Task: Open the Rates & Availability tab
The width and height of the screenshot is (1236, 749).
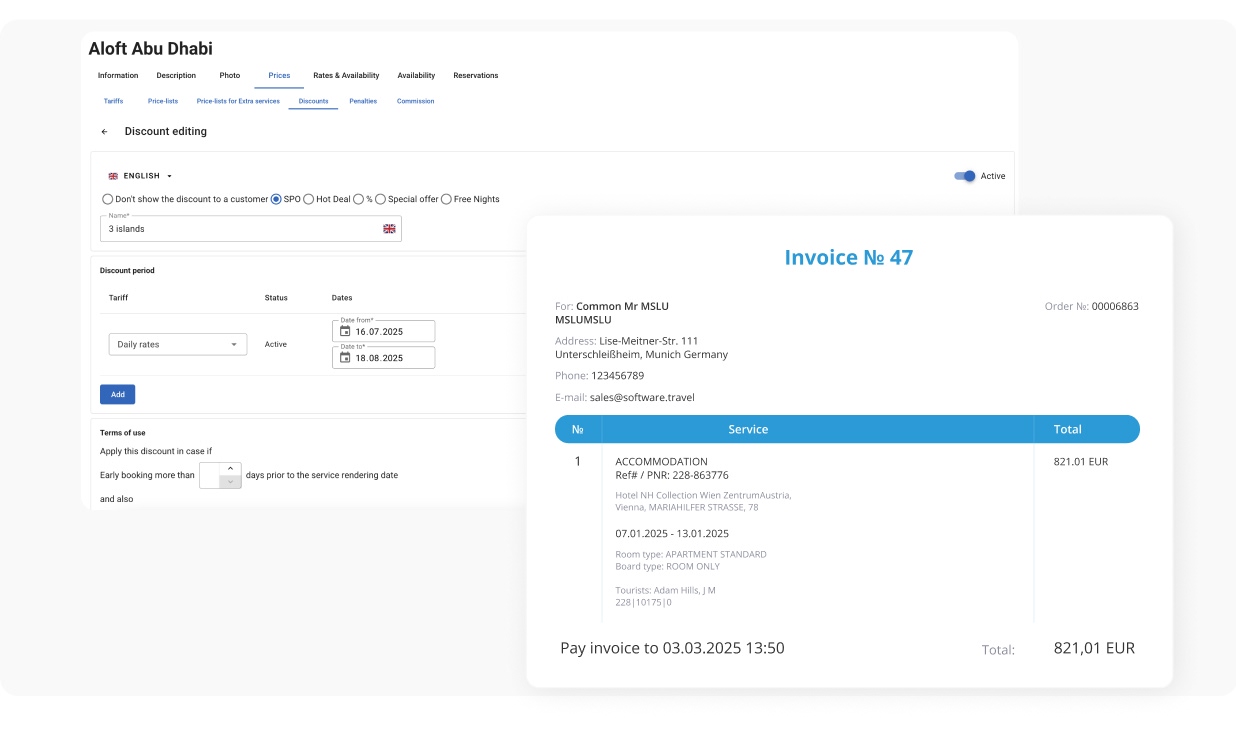Action: (345, 75)
